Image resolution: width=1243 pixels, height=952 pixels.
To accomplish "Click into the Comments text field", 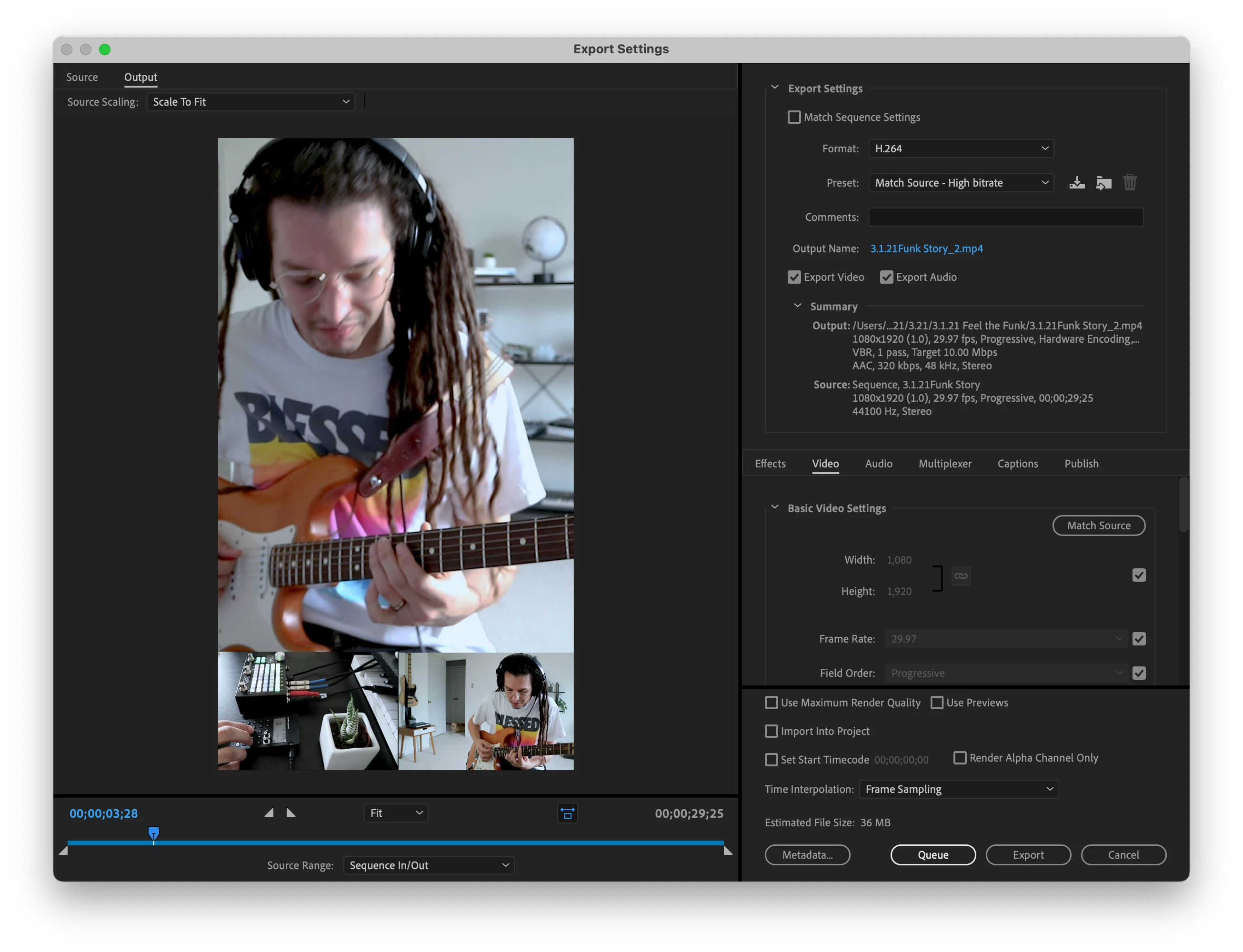I will [1005, 217].
